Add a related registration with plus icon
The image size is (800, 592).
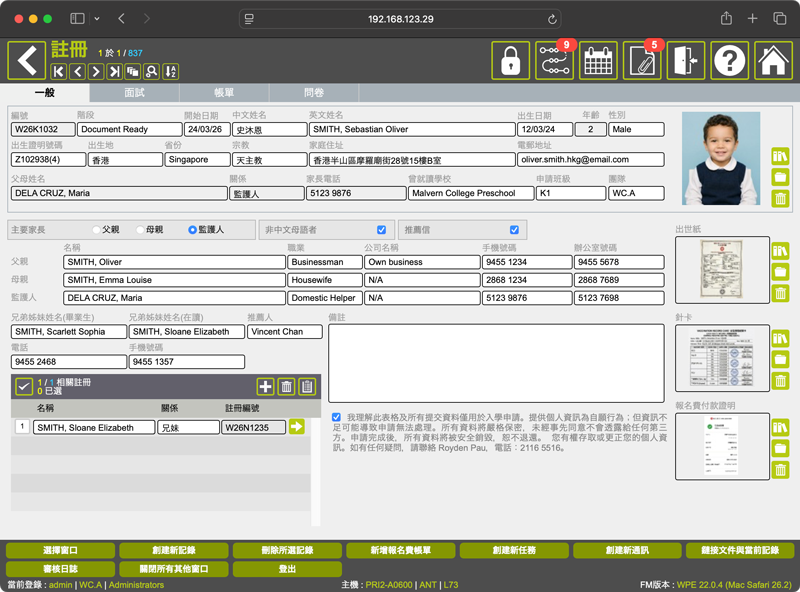point(265,387)
